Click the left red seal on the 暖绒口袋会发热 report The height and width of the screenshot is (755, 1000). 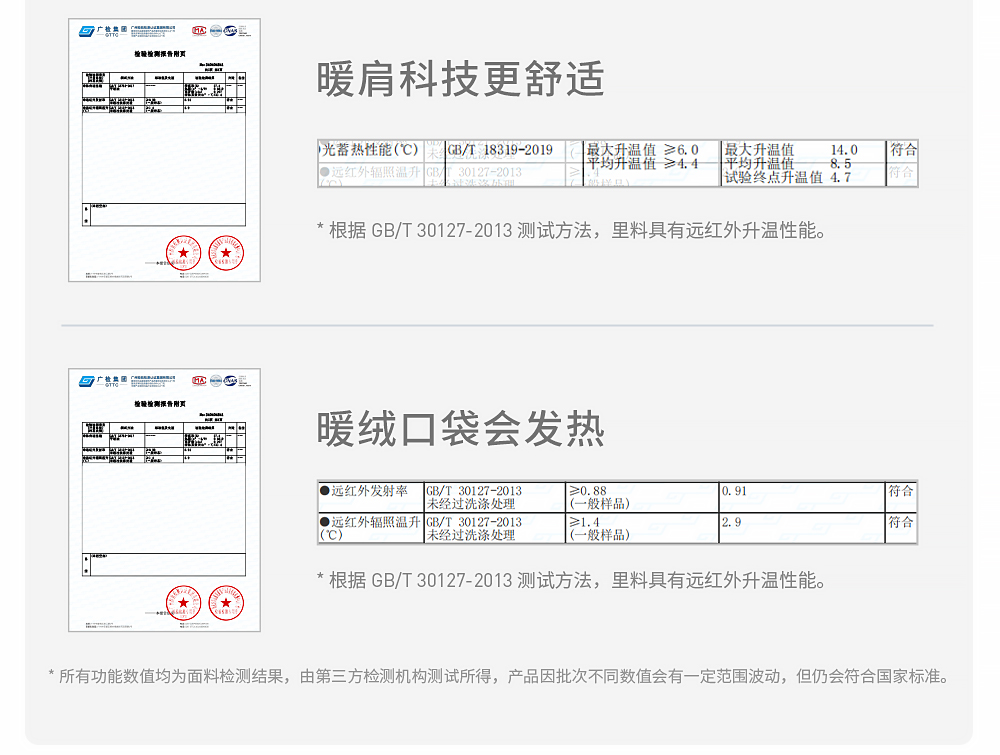point(184,603)
